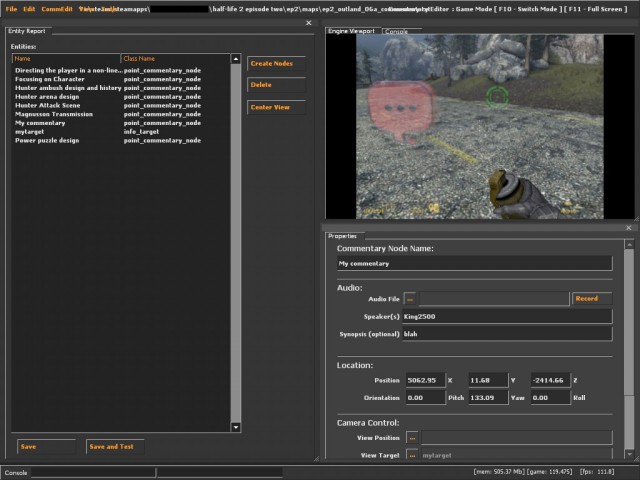
Task: Click the red commentary speech bubble in viewport
Action: 401,111
